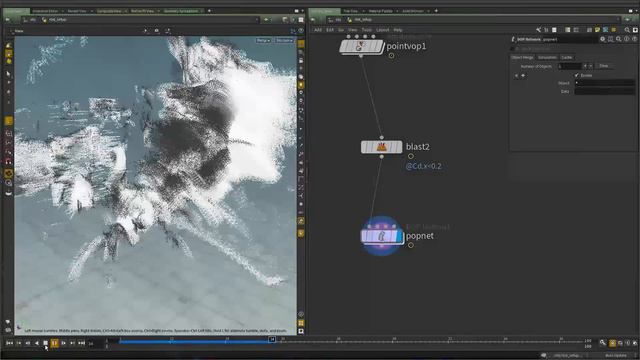
Task: Click the parameter gear settings icon
Action: tap(602, 39)
